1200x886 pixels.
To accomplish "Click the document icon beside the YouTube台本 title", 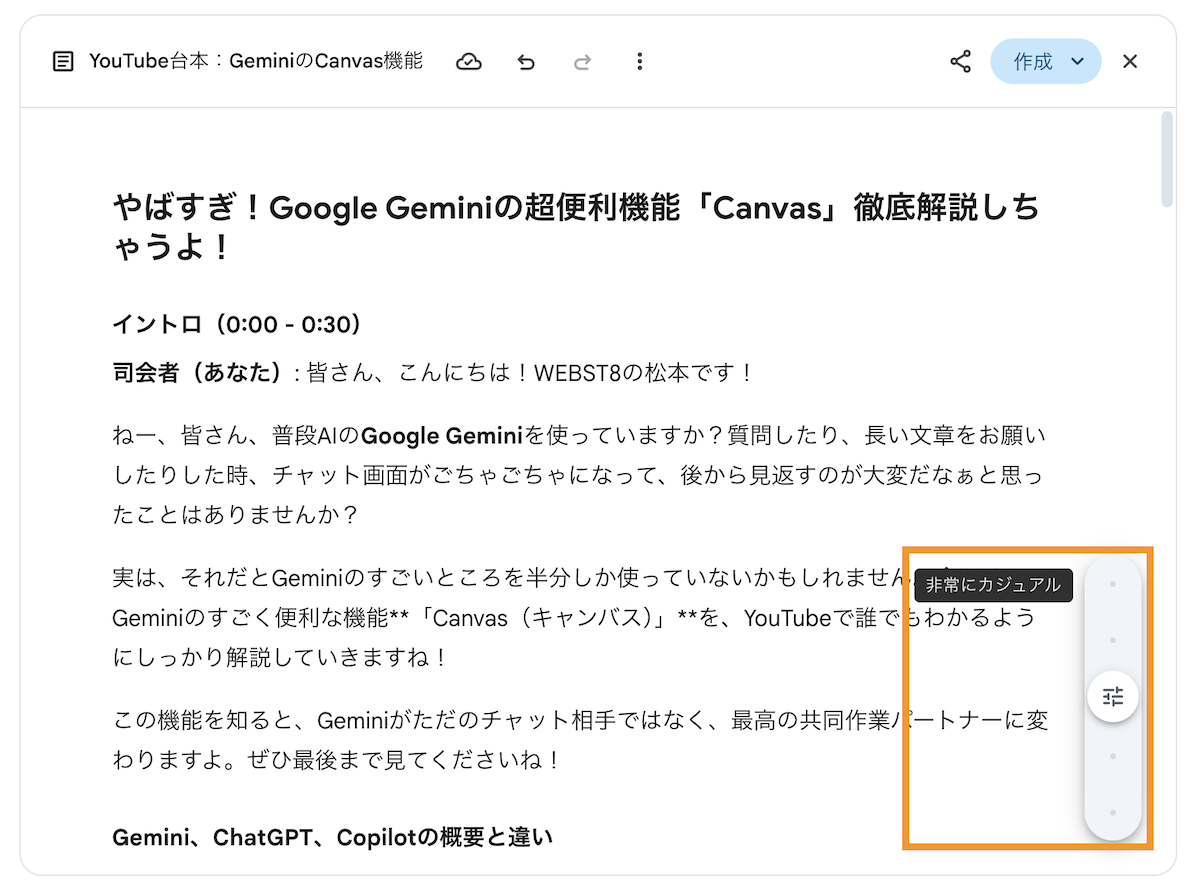I will coord(63,62).
